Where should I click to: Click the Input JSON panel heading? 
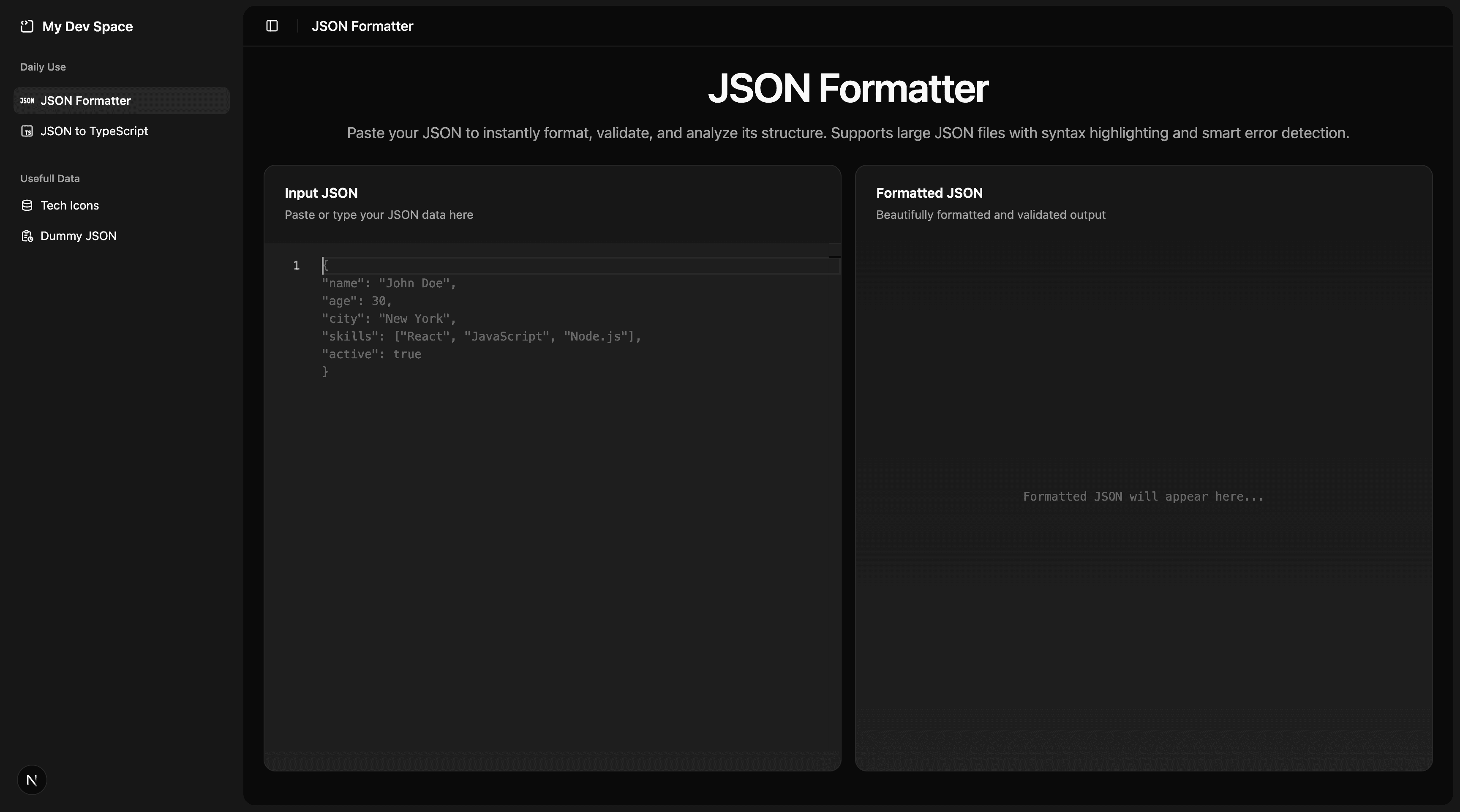[321, 193]
